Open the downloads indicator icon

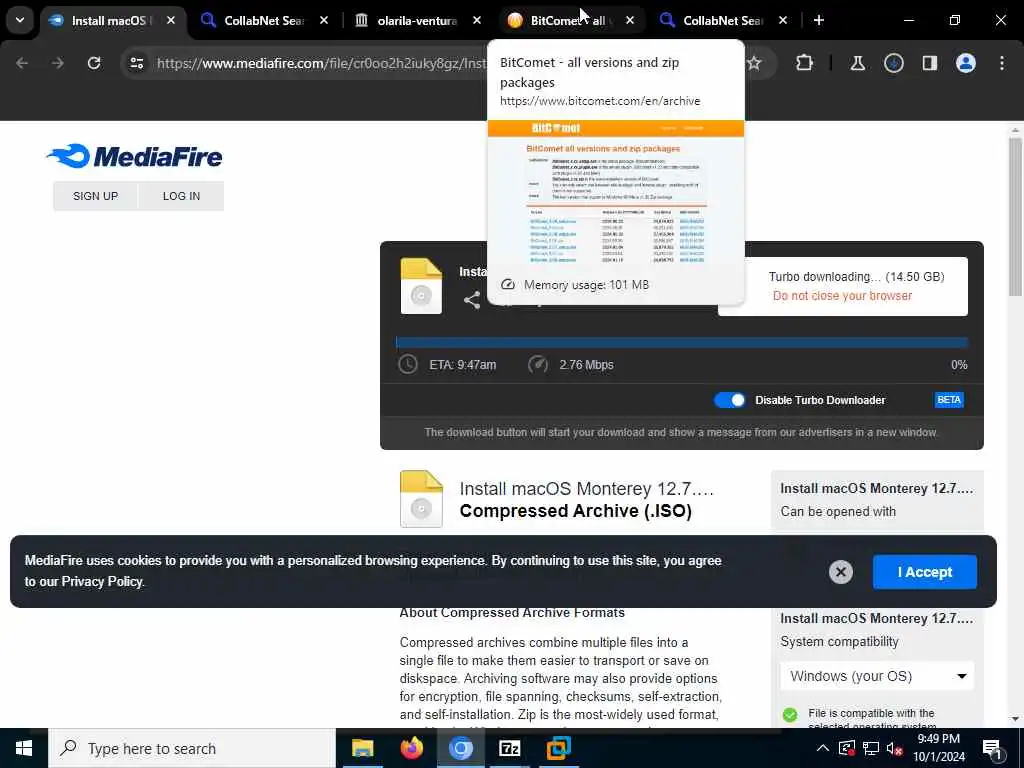[x=893, y=63]
